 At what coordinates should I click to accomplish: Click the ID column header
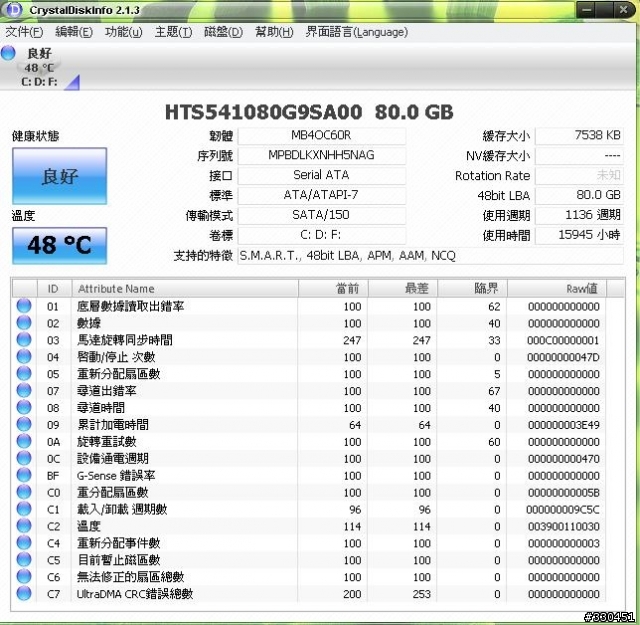pos(54,289)
